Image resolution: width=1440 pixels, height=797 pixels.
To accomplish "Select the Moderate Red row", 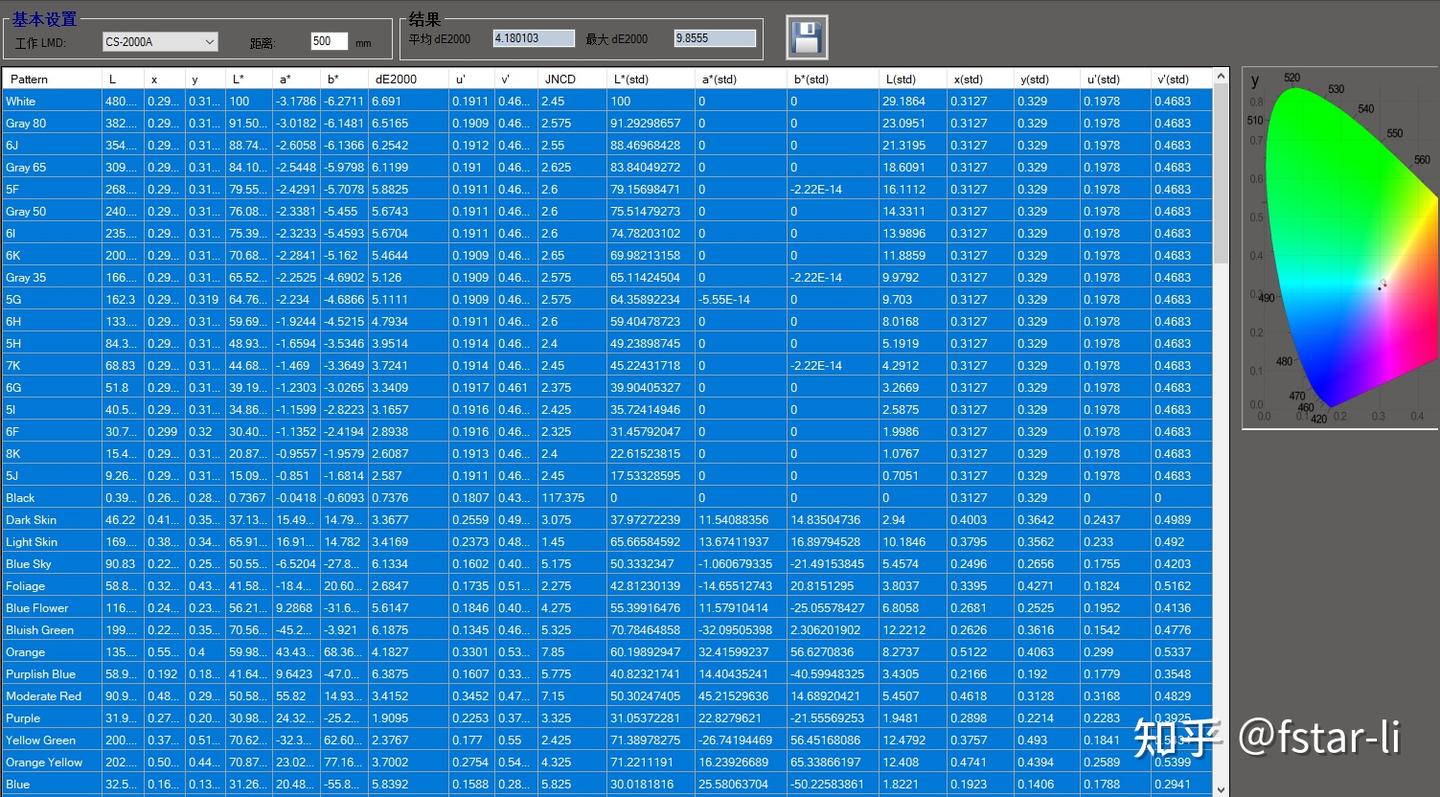I will click(608, 696).
